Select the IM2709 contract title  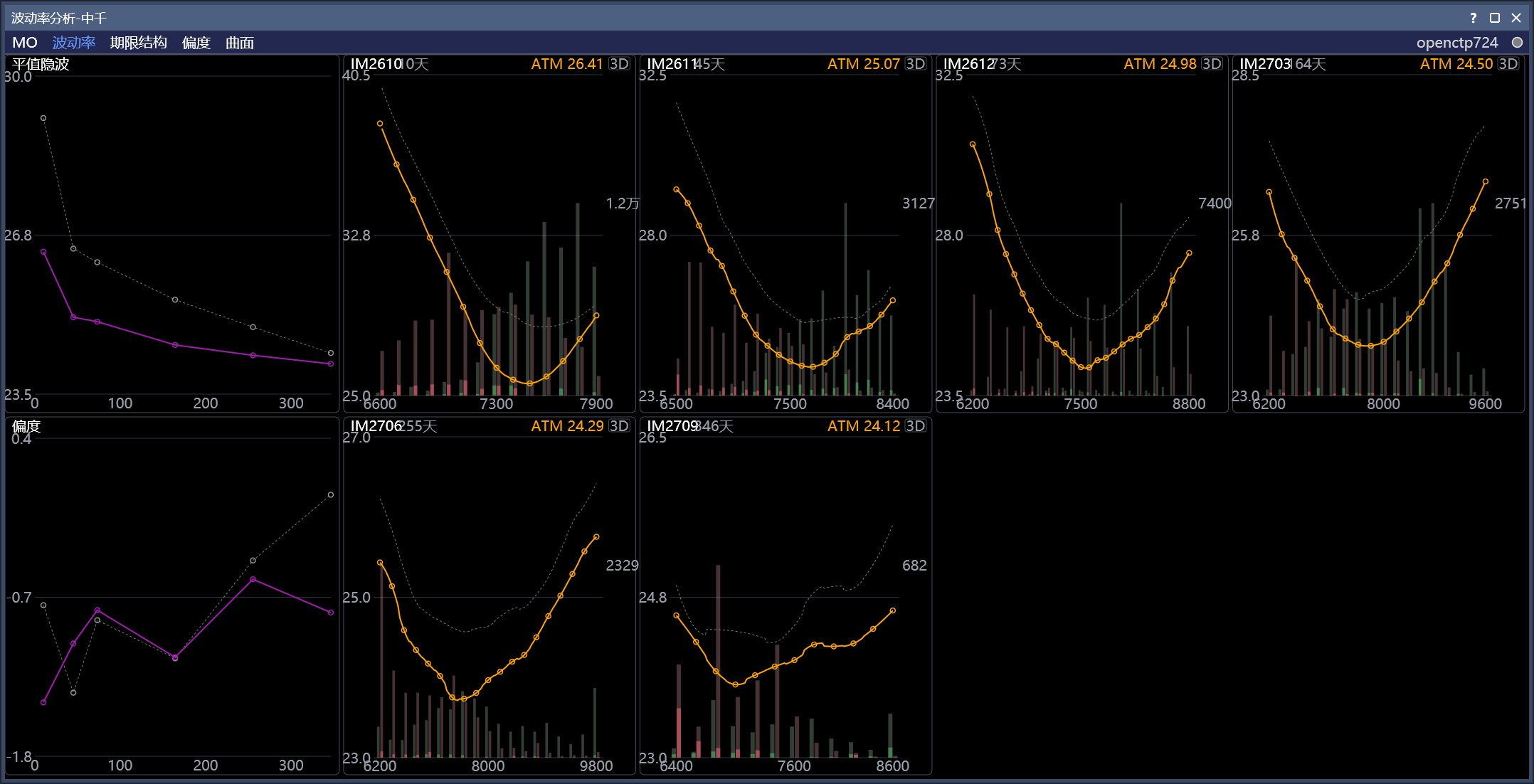click(x=672, y=426)
